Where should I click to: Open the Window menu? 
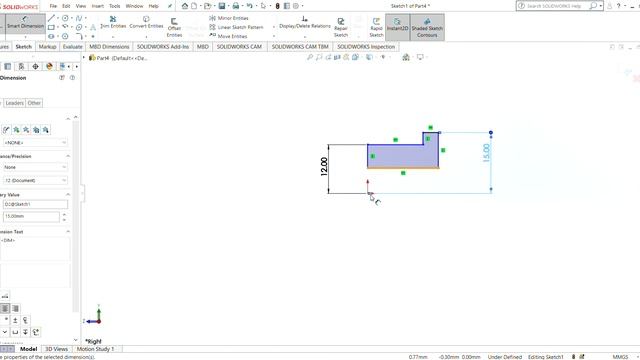[134, 6]
